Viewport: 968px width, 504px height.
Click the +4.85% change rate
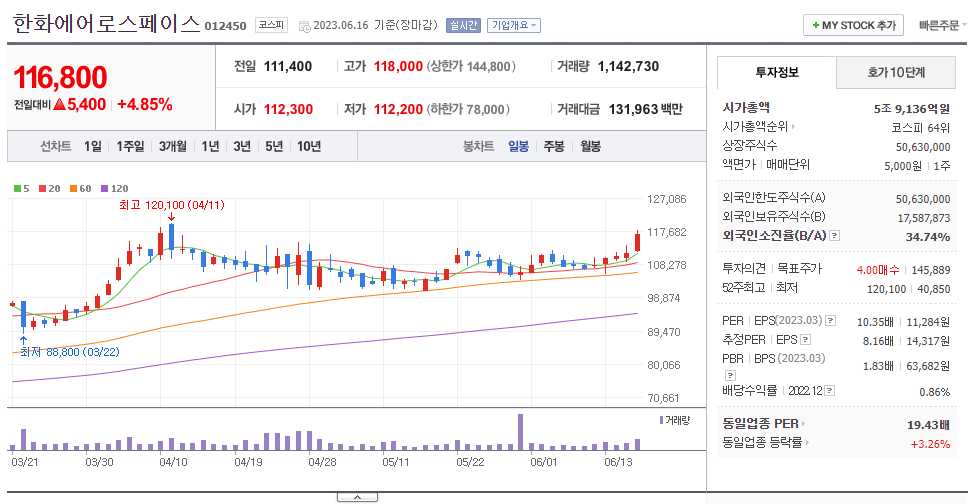point(144,104)
